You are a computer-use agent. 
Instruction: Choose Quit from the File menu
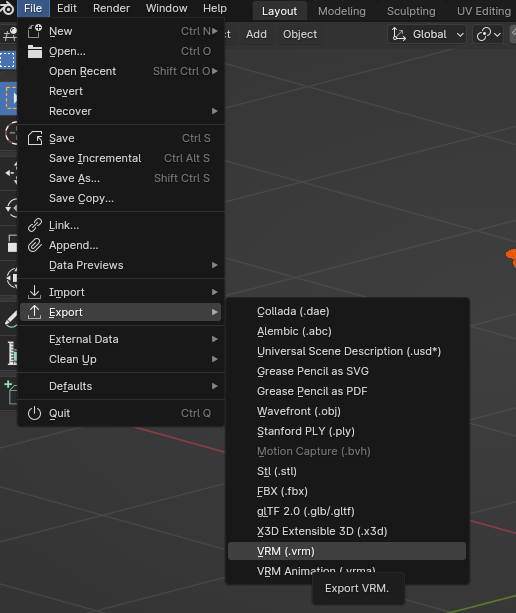click(121, 413)
